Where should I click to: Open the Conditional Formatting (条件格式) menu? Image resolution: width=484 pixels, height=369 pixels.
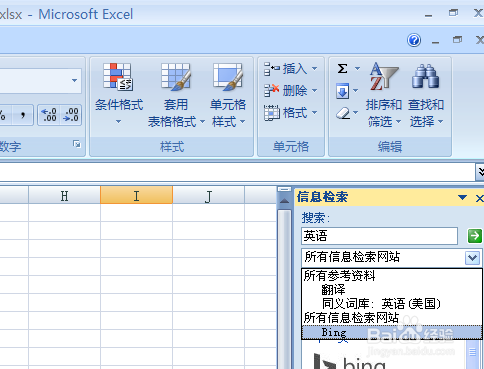point(119,94)
